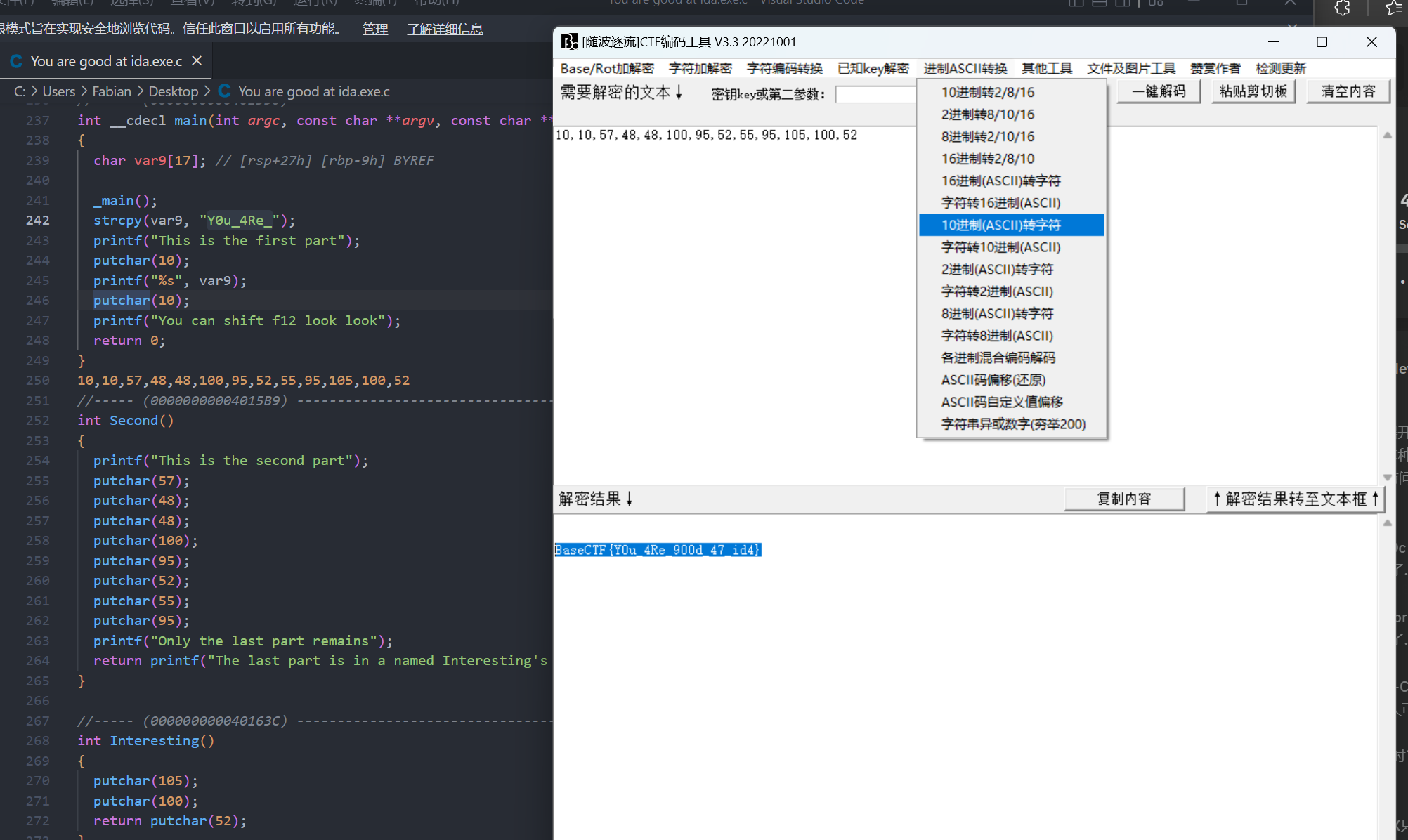
Task: Open 字符加解密 menu
Action: [x=700, y=68]
